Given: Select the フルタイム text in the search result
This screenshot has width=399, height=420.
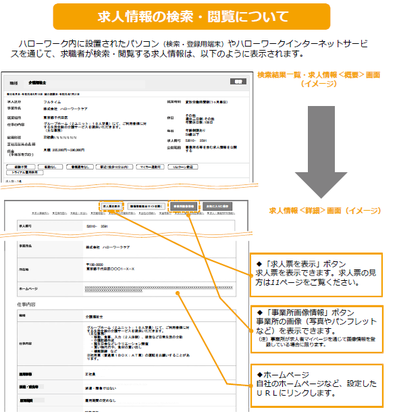Looking at the screenshot, I should [52, 102].
